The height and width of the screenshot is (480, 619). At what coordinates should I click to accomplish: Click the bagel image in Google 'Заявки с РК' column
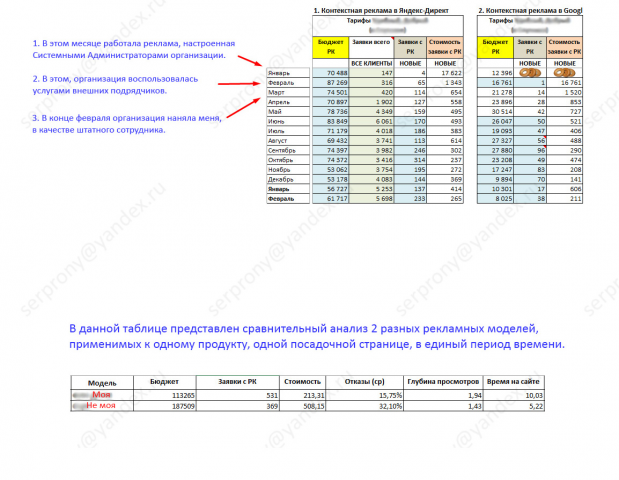pyautogui.click(x=530, y=73)
